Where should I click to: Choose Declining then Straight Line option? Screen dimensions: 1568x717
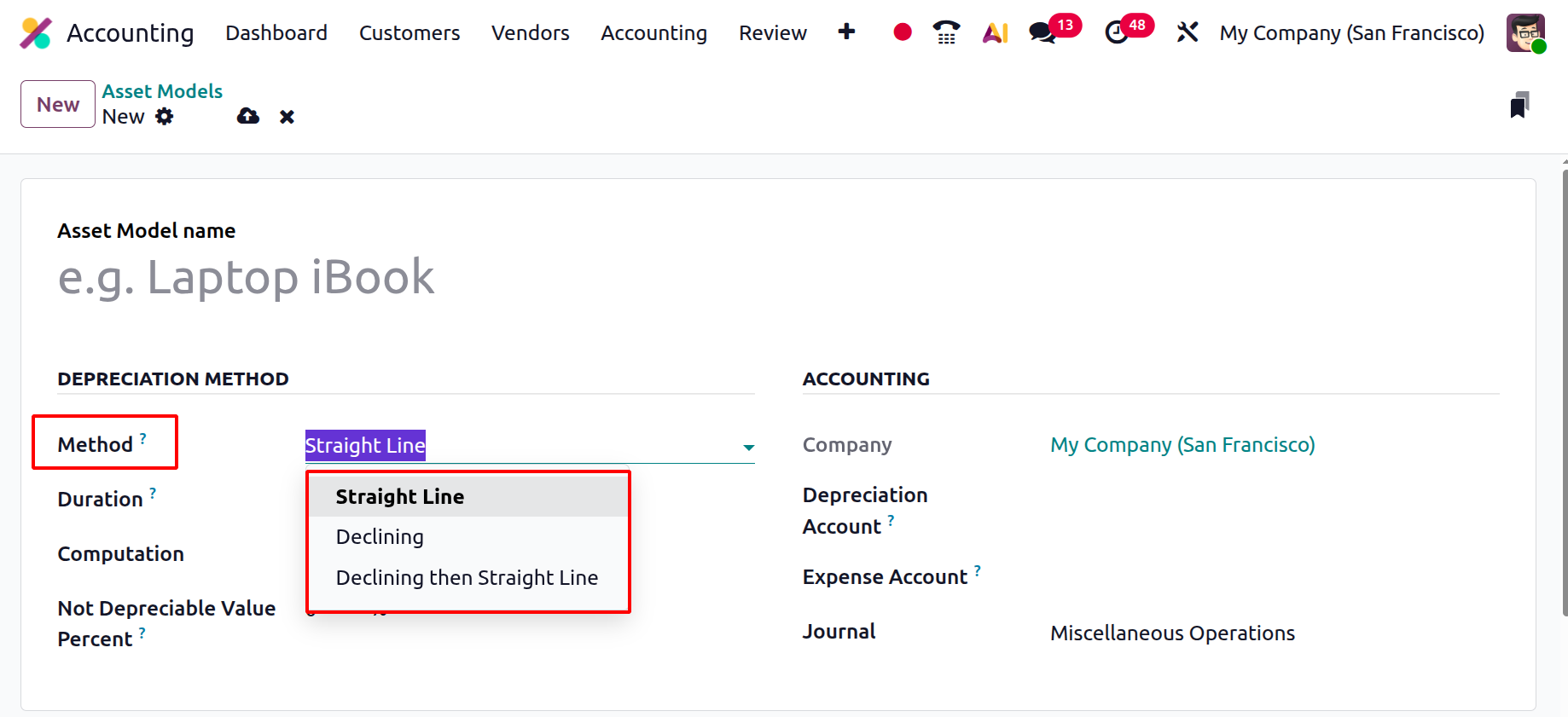click(467, 578)
